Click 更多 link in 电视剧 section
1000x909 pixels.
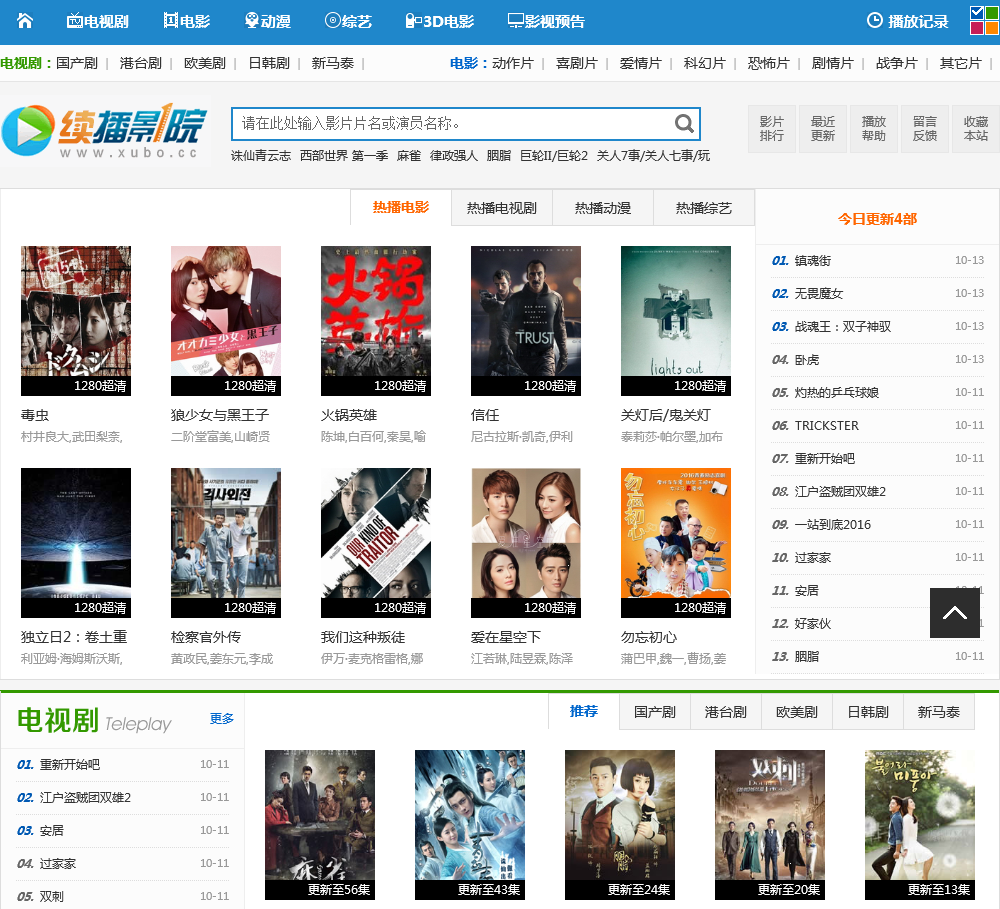tap(221, 719)
